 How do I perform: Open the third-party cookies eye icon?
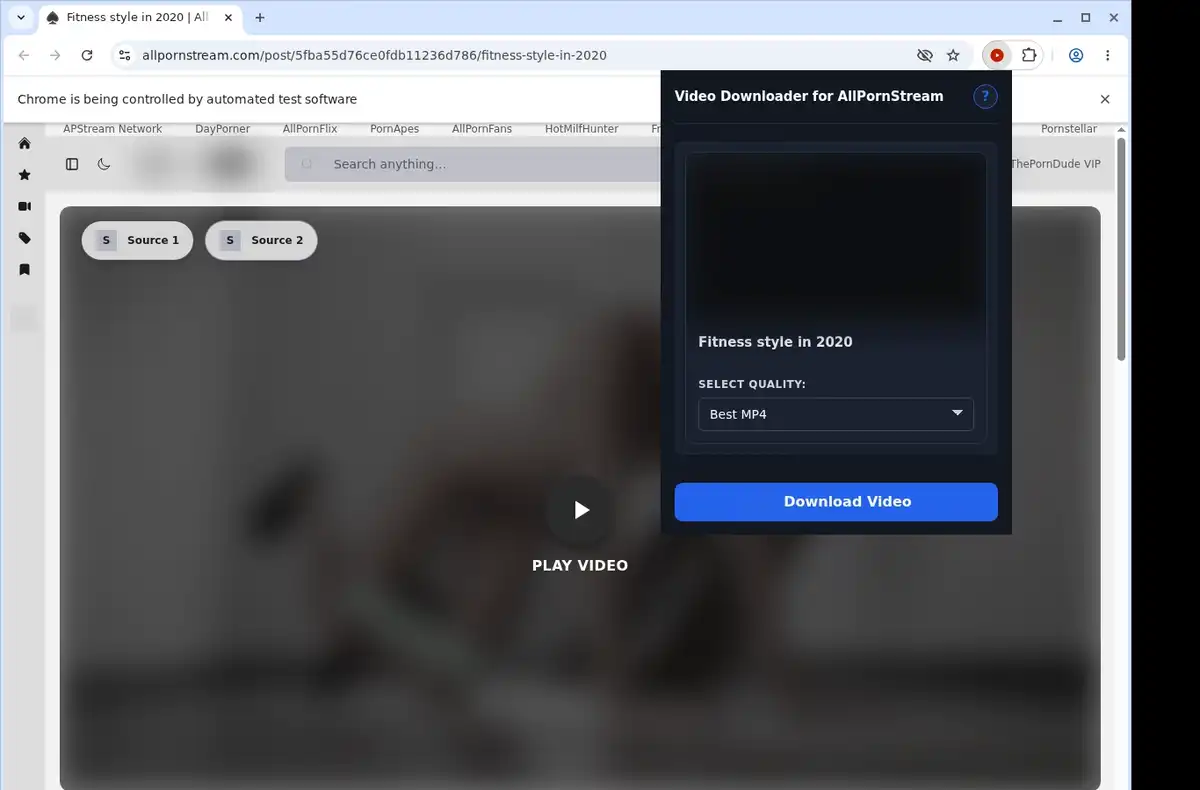925,56
